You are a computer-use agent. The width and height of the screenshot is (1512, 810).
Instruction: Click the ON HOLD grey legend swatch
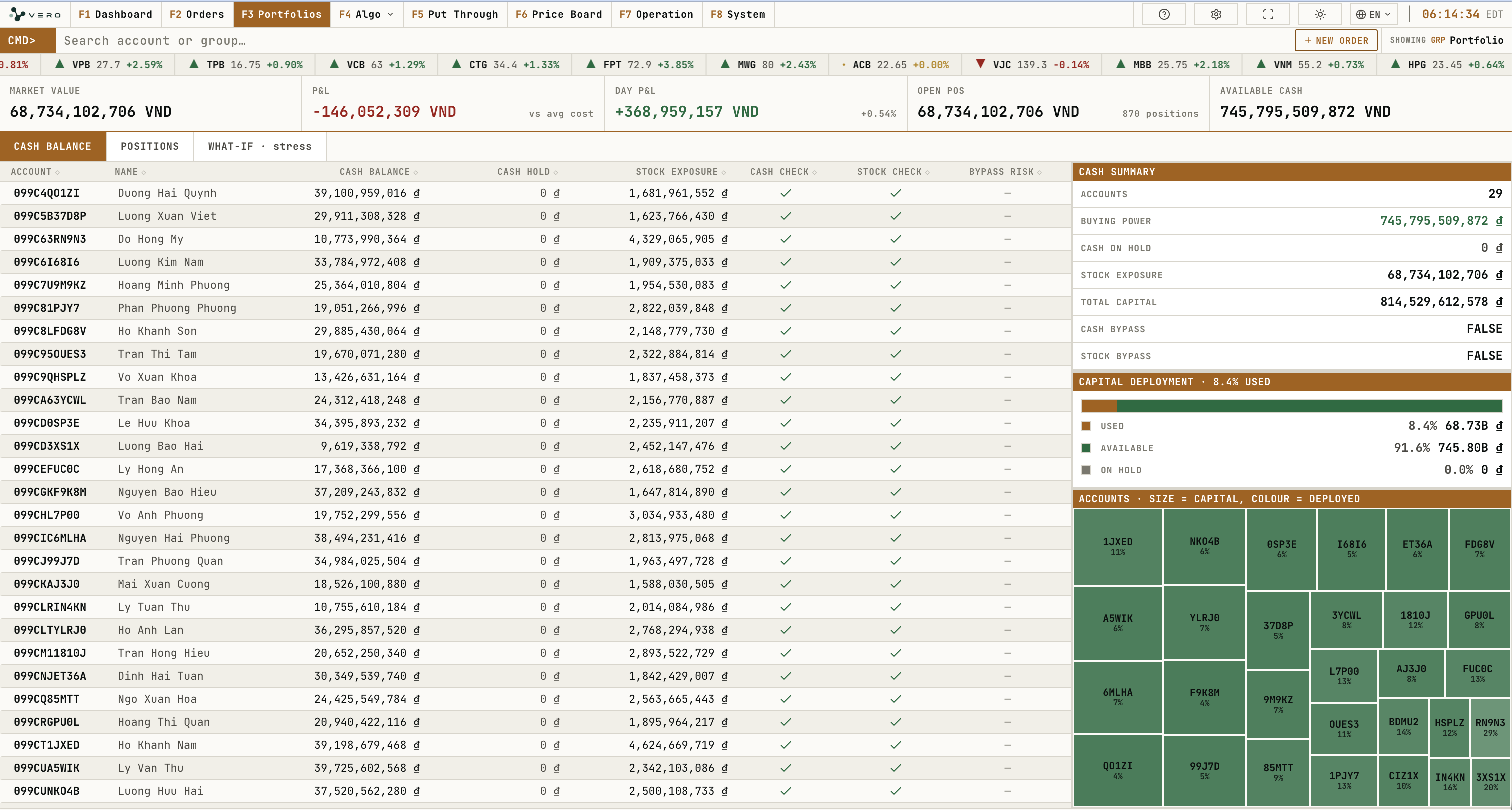click(x=1086, y=470)
